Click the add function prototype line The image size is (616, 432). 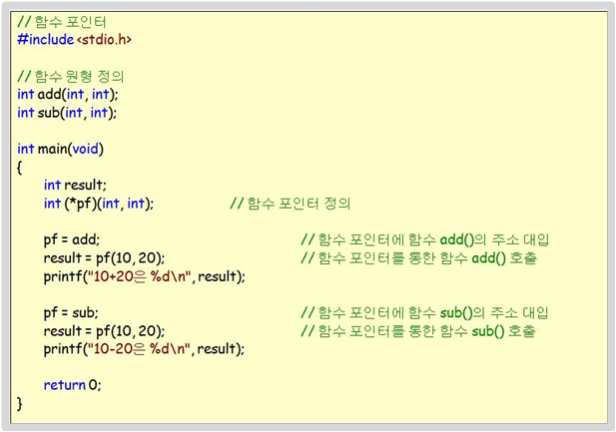[x=68, y=95]
